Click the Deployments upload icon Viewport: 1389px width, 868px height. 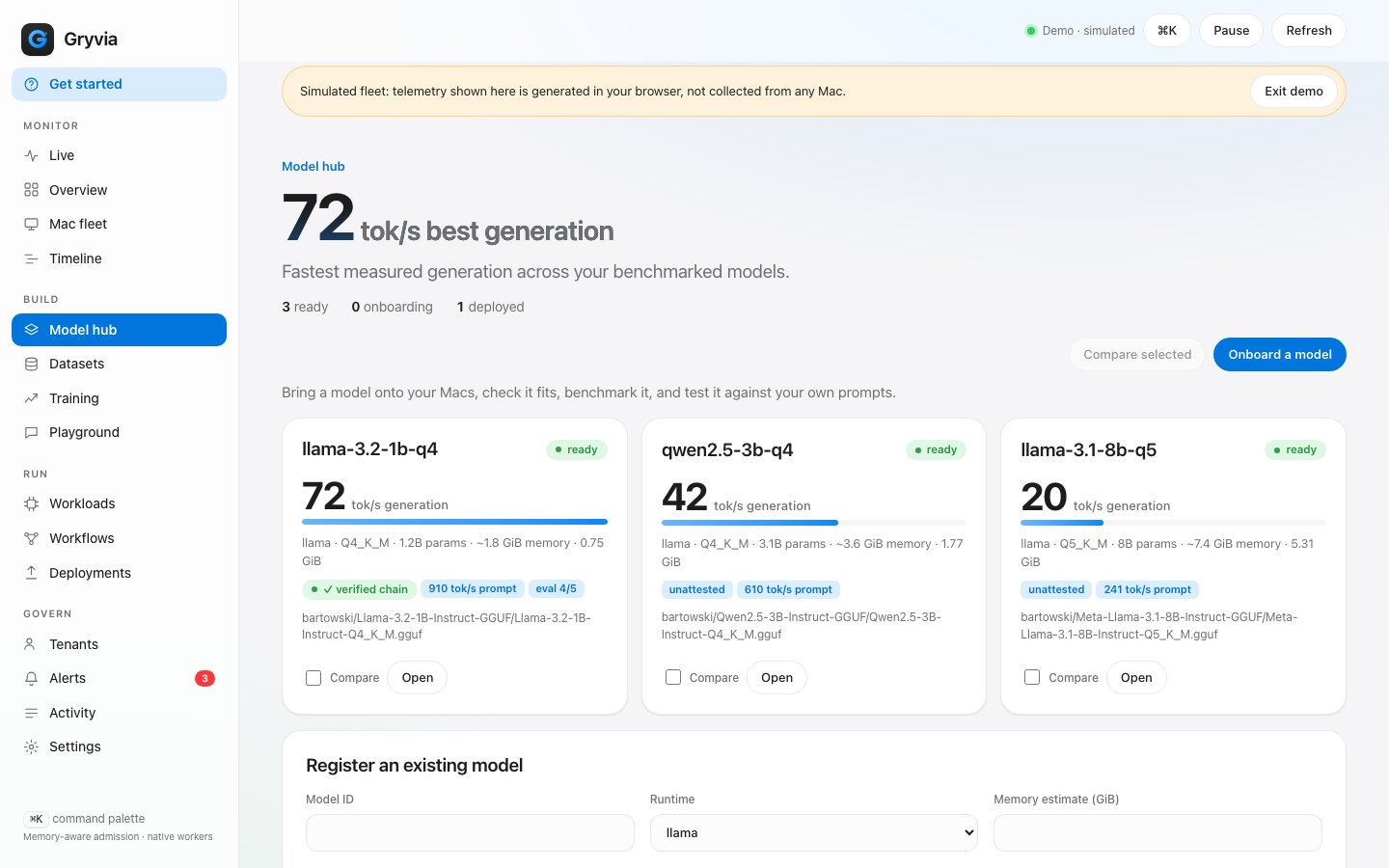point(31,573)
